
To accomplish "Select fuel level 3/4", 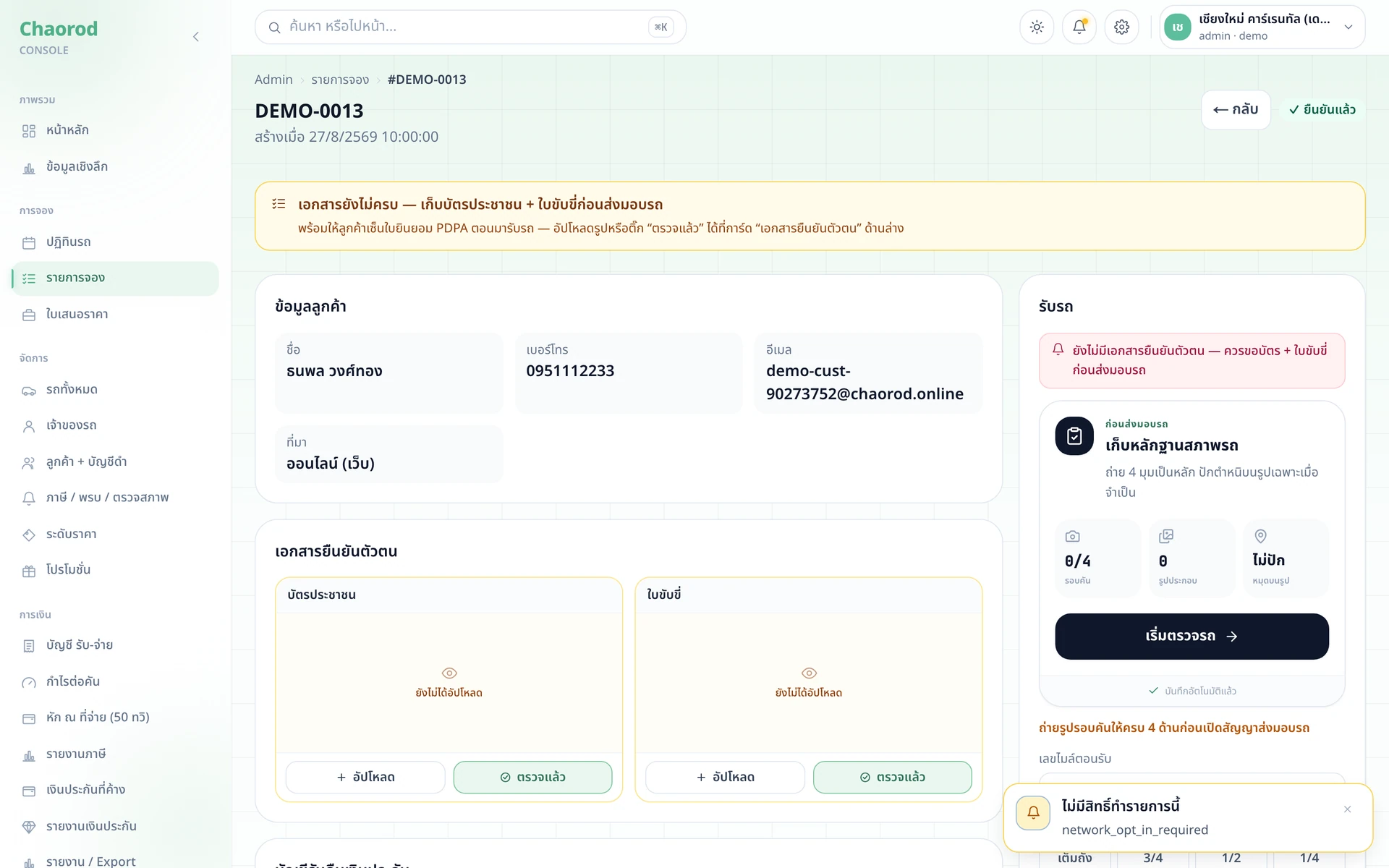I will (x=1153, y=859).
